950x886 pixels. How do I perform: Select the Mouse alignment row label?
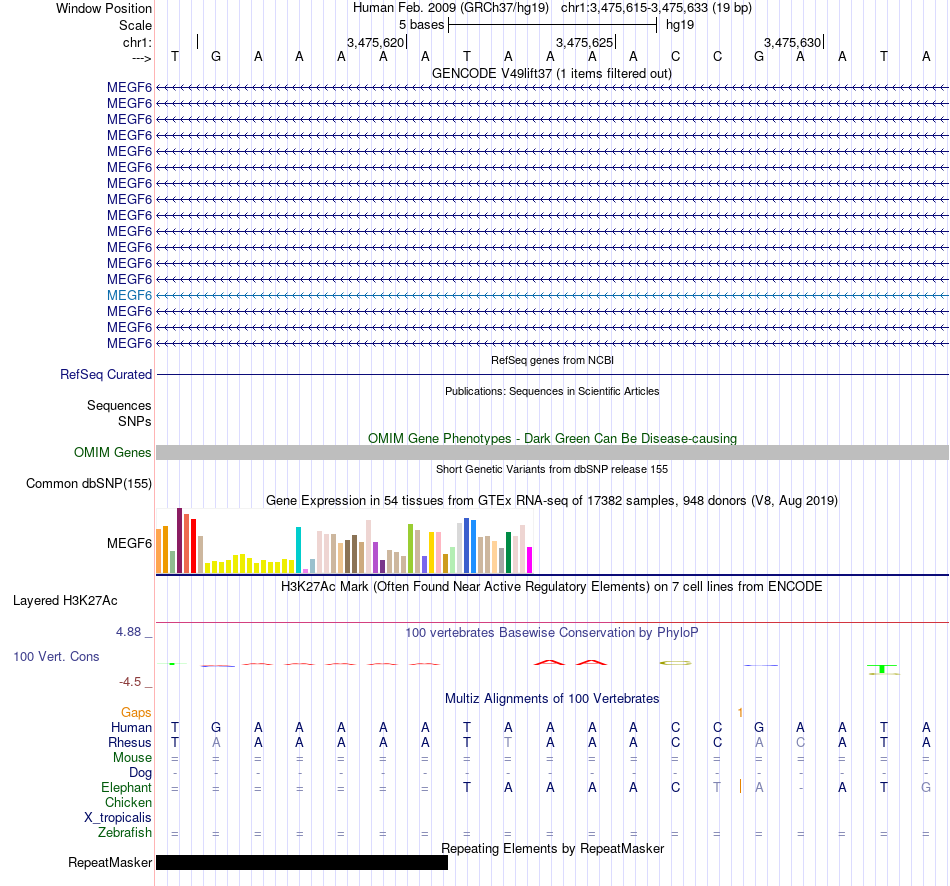coord(132,758)
